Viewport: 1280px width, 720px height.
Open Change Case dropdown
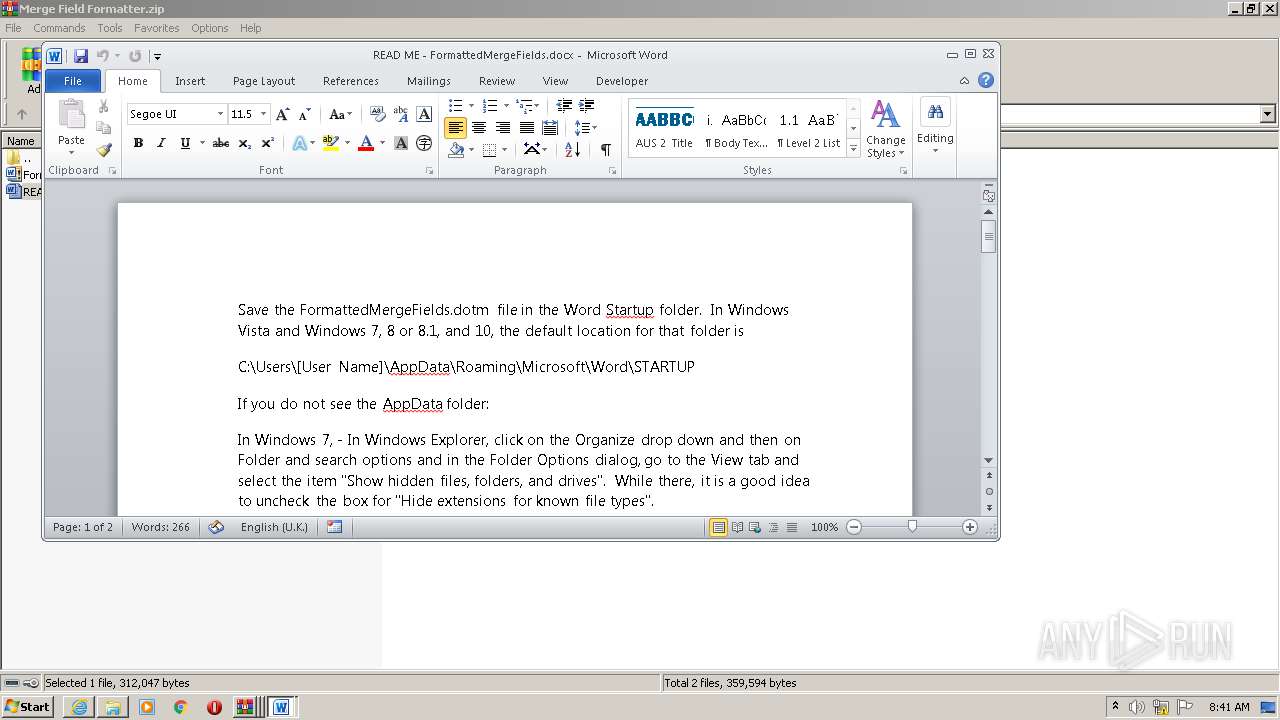(340, 114)
